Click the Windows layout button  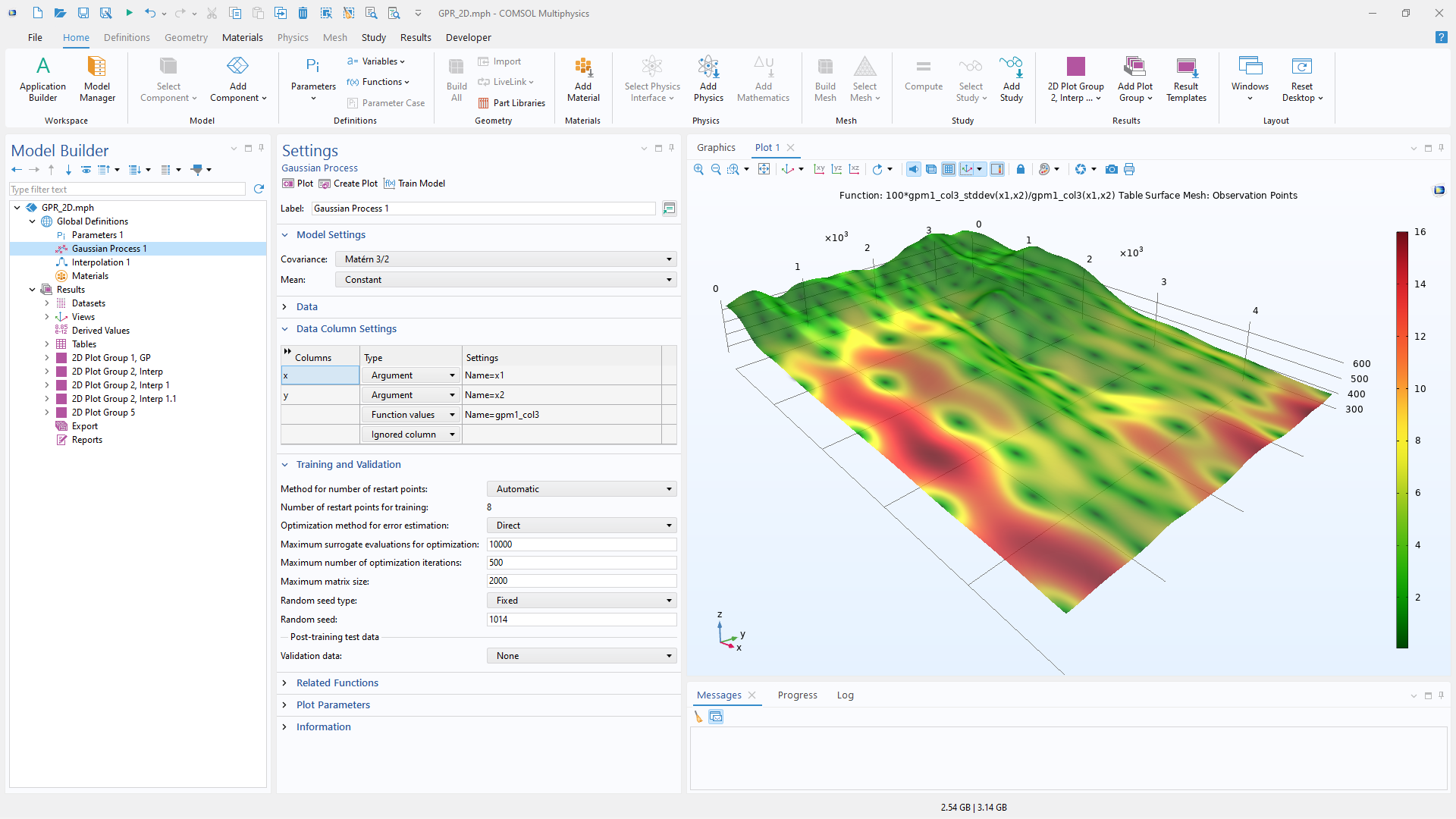click(1250, 79)
